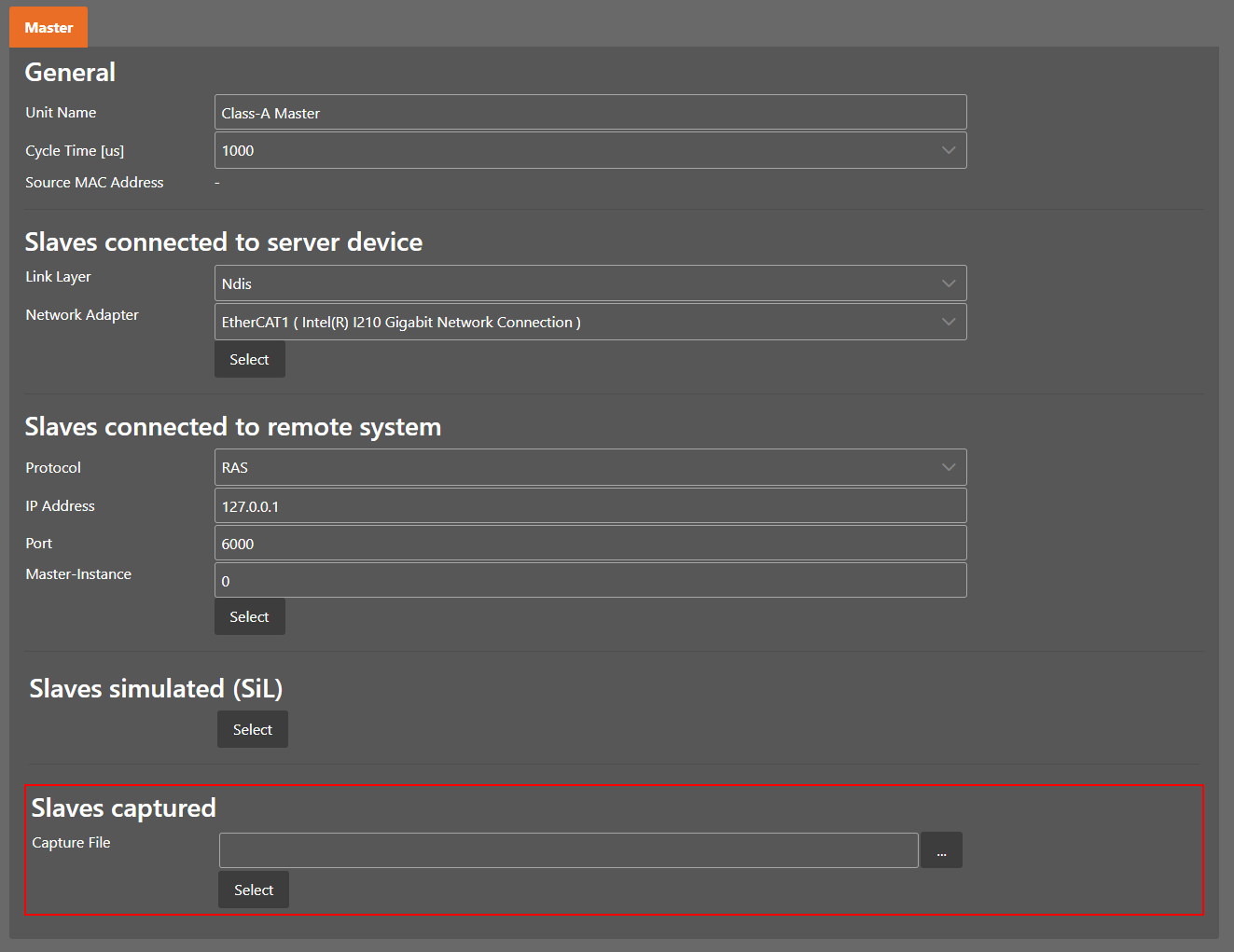The height and width of the screenshot is (952, 1234).
Task: Click the General section heading
Action: click(x=70, y=73)
